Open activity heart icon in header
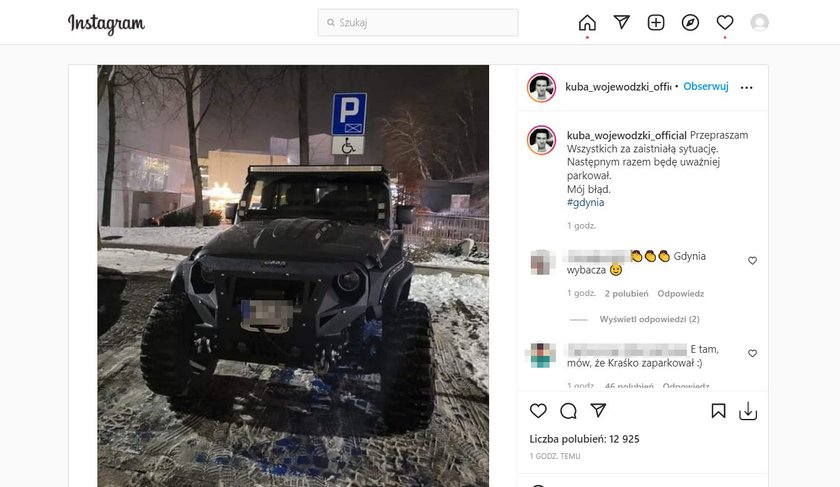Viewport: 840px width, 487px height. pyautogui.click(x=725, y=23)
